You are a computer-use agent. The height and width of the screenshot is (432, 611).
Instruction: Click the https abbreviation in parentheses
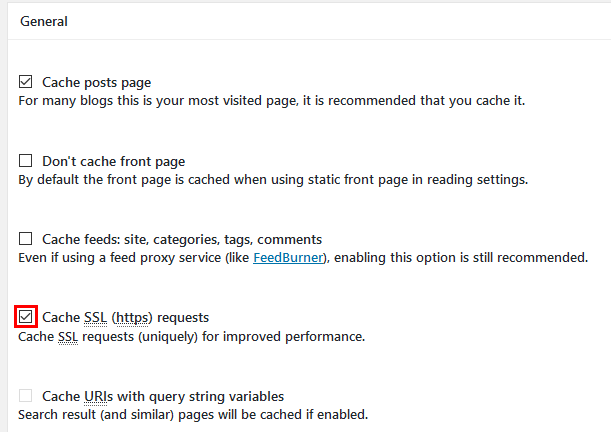pyautogui.click(x=131, y=317)
